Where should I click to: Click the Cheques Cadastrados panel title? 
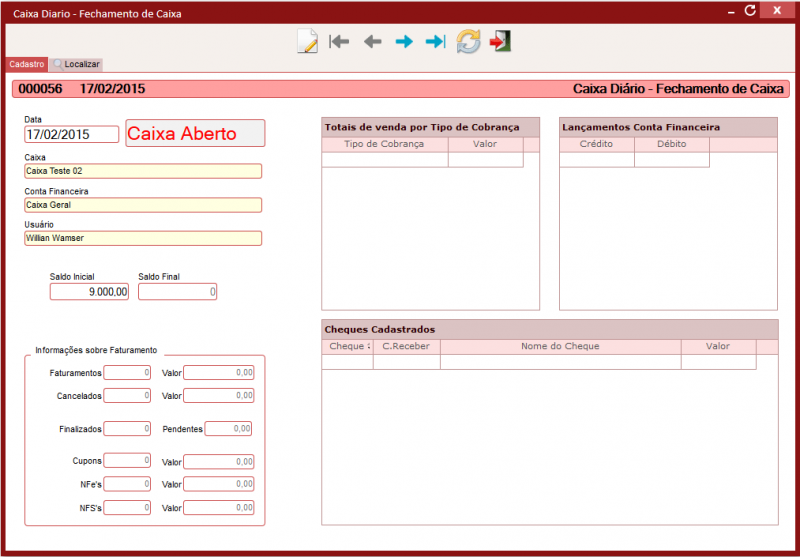coord(380,330)
